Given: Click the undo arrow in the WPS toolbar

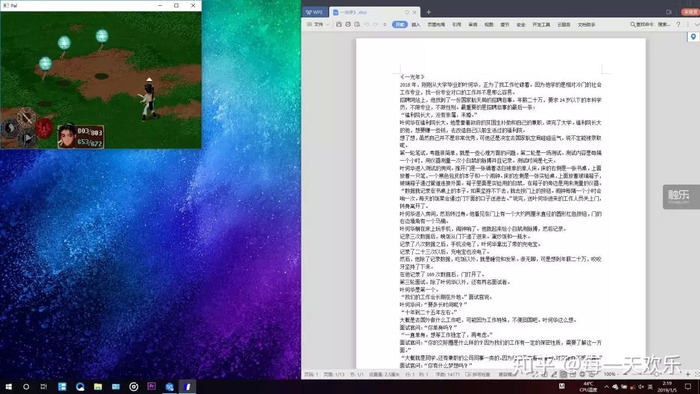Looking at the screenshot, I should tap(367, 25).
